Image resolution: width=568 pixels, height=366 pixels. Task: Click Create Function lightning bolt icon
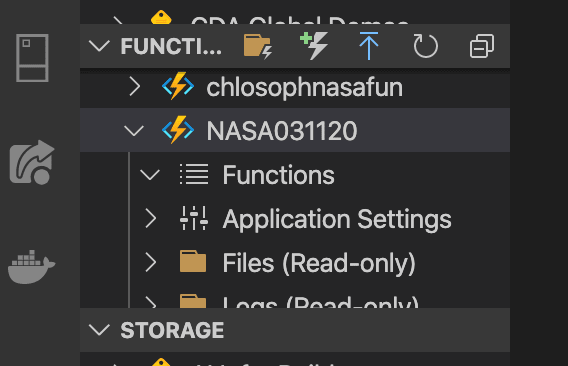click(314, 45)
